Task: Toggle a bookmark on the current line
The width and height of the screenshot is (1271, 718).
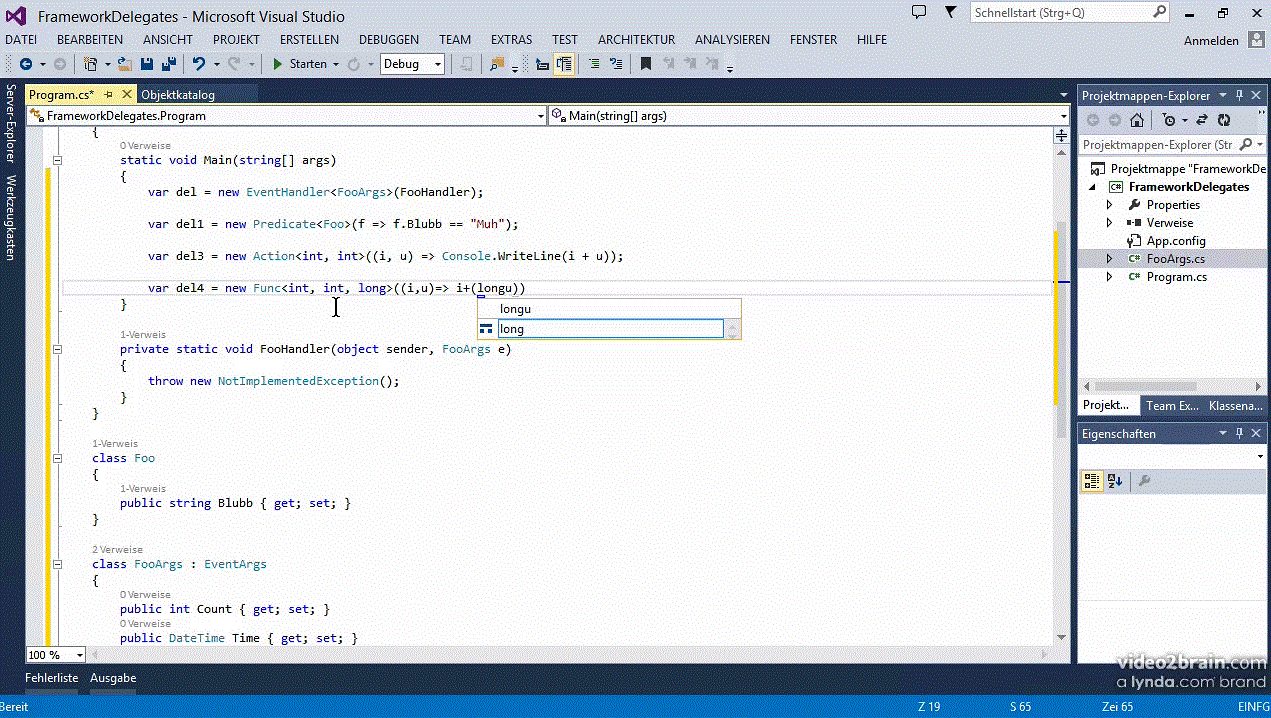Action: 646,64
